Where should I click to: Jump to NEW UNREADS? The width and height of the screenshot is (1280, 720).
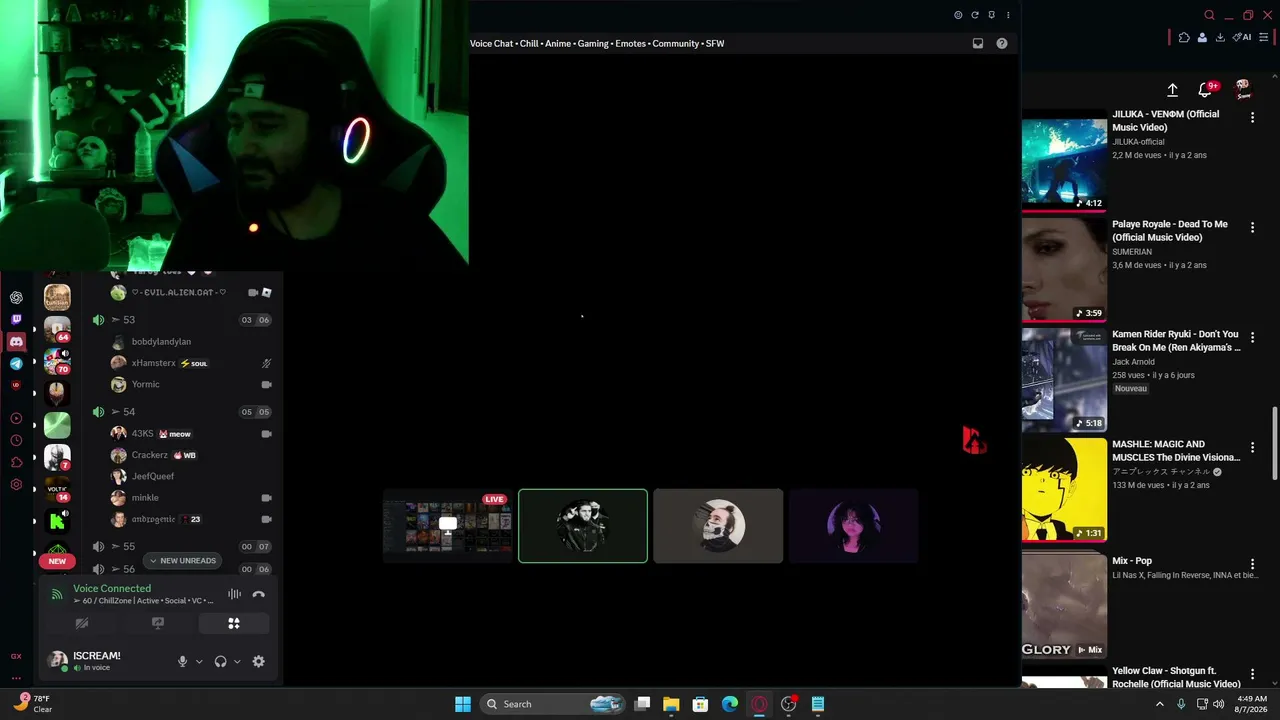[x=183, y=561]
